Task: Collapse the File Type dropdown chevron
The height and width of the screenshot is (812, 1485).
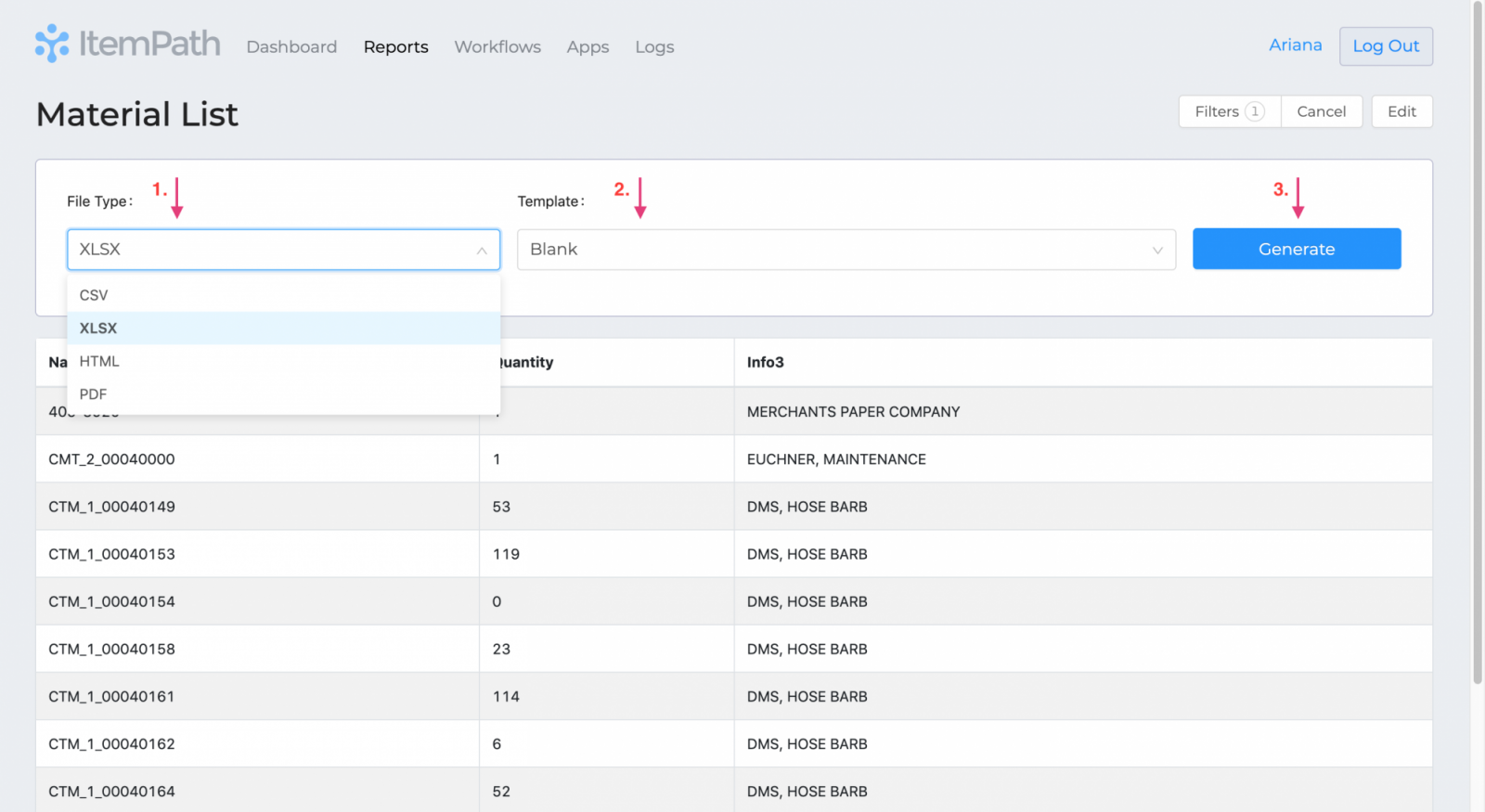Action: tap(482, 251)
